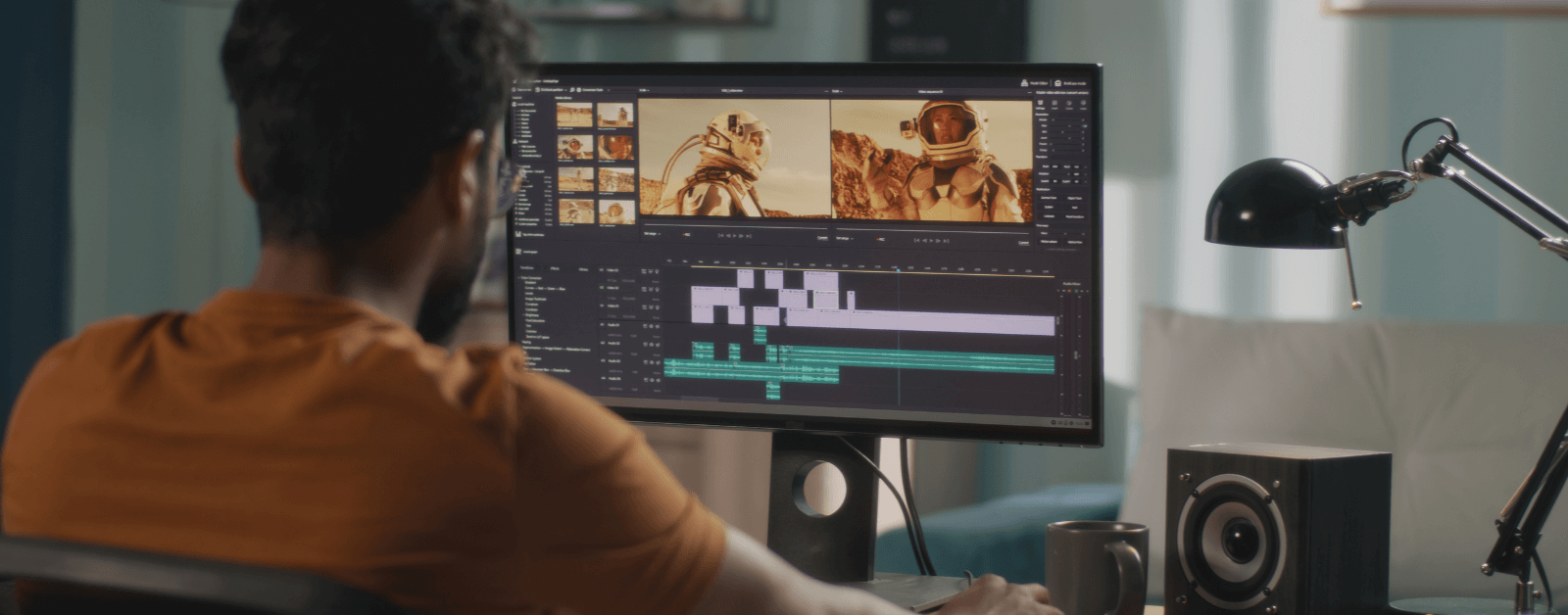
Task: Mute the Audio 03 track with speaker icon
Action: [x=658, y=362]
